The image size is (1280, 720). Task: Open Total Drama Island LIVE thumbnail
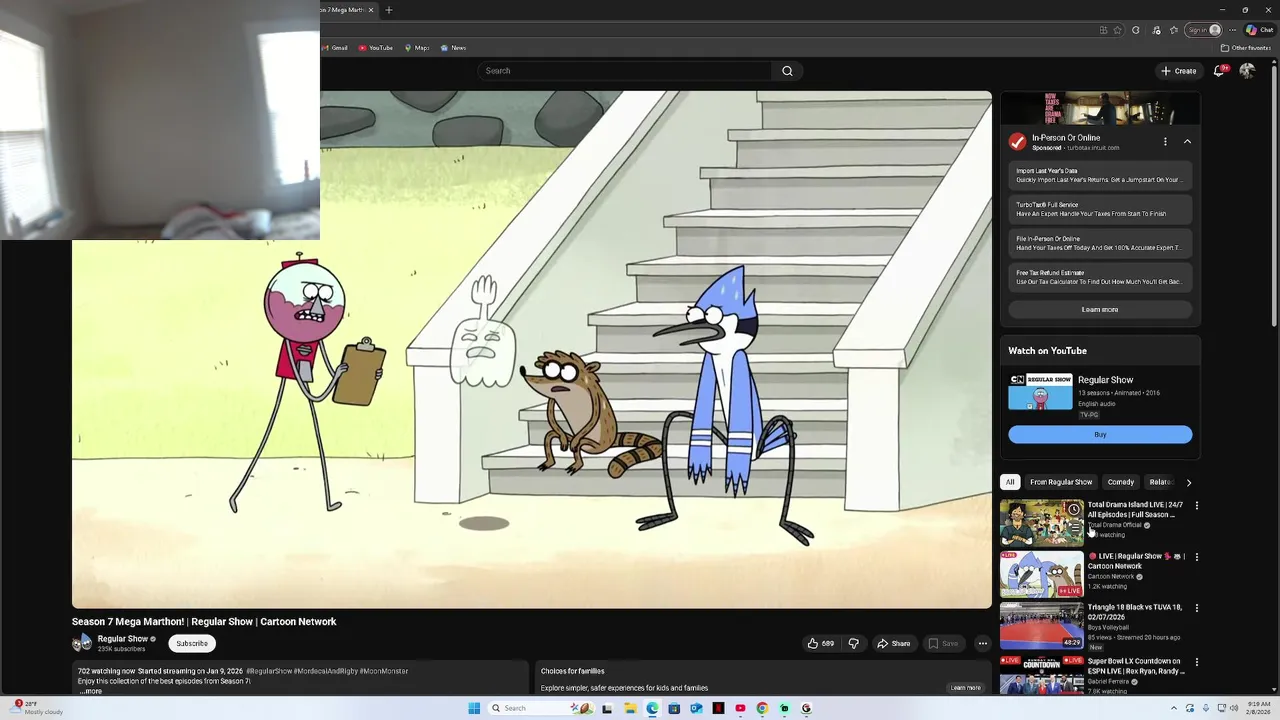click(1042, 521)
